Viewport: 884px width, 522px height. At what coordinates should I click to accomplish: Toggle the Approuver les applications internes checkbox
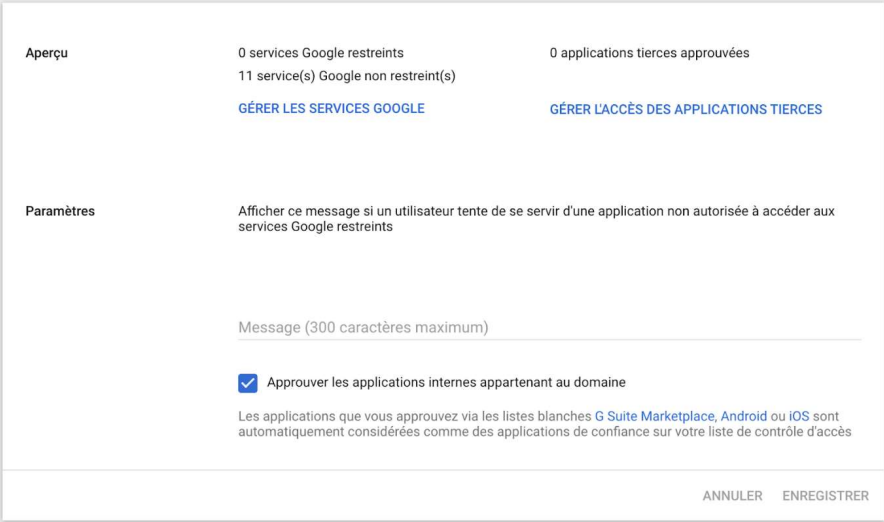[x=248, y=383]
